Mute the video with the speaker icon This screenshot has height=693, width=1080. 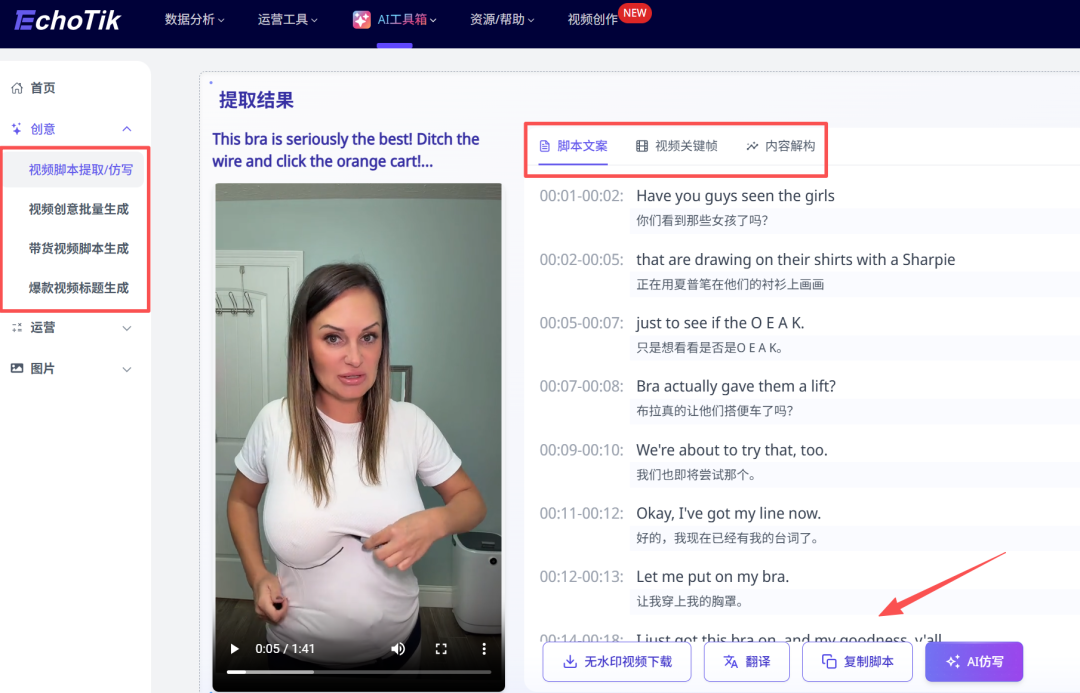pyautogui.click(x=398, y=649)
